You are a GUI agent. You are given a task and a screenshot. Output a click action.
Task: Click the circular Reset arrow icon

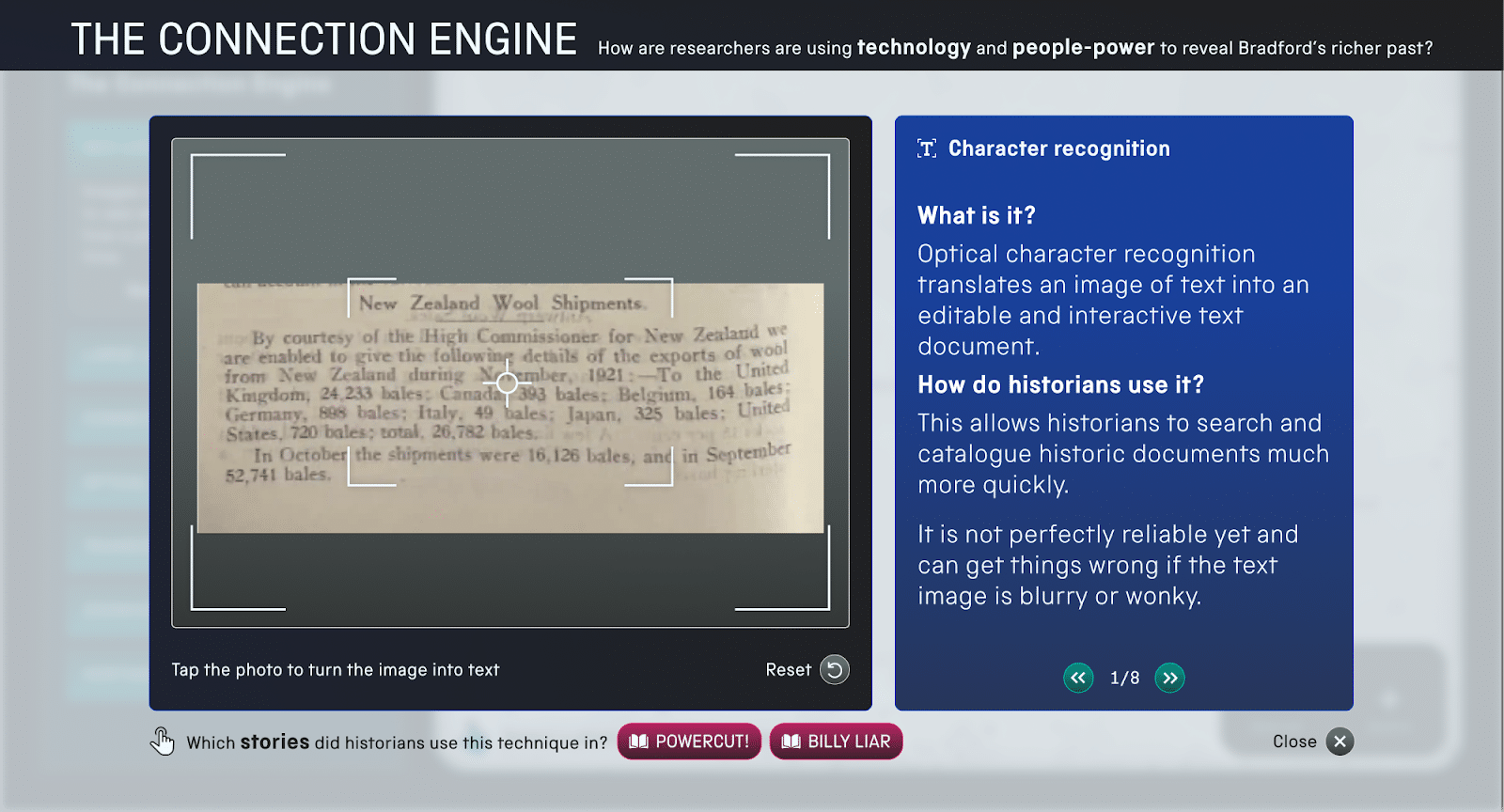834,669
